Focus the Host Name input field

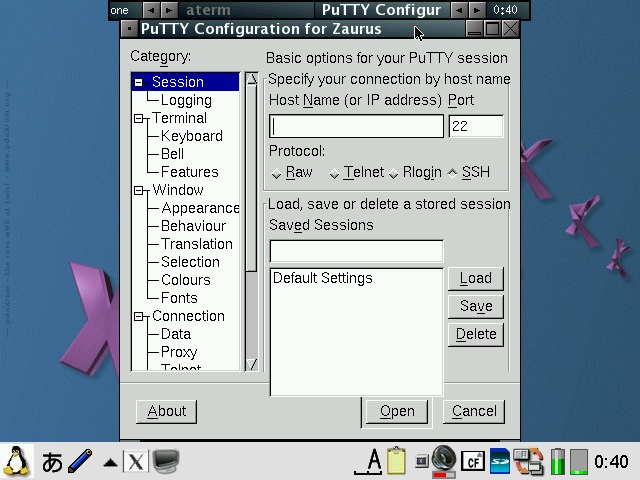(357, 126)
